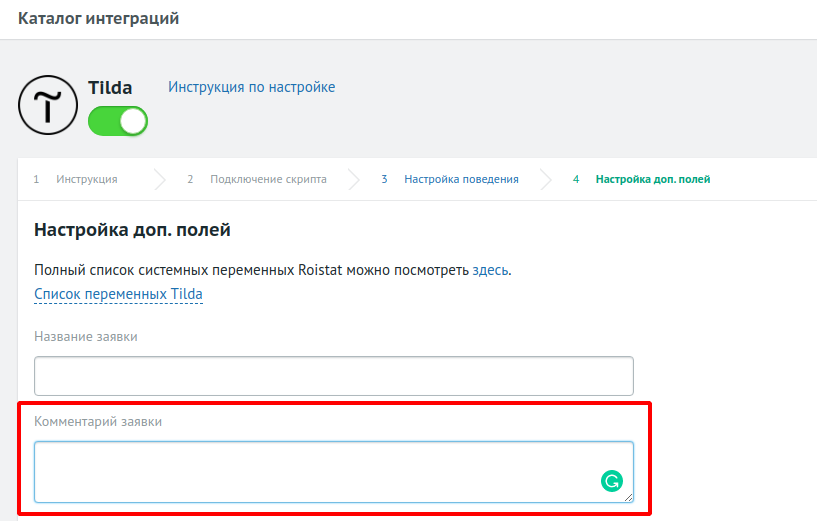Select step 4 Настройка доп. полей
Viewport: 817px width, 521px height.
click(652, 179)
